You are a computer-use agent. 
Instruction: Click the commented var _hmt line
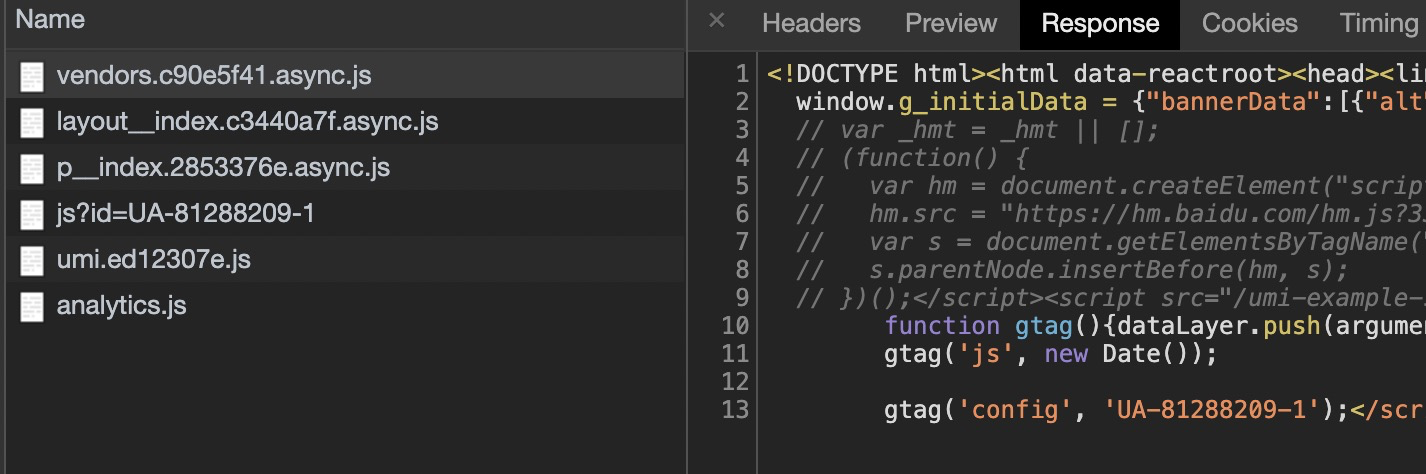pos(977,130)
